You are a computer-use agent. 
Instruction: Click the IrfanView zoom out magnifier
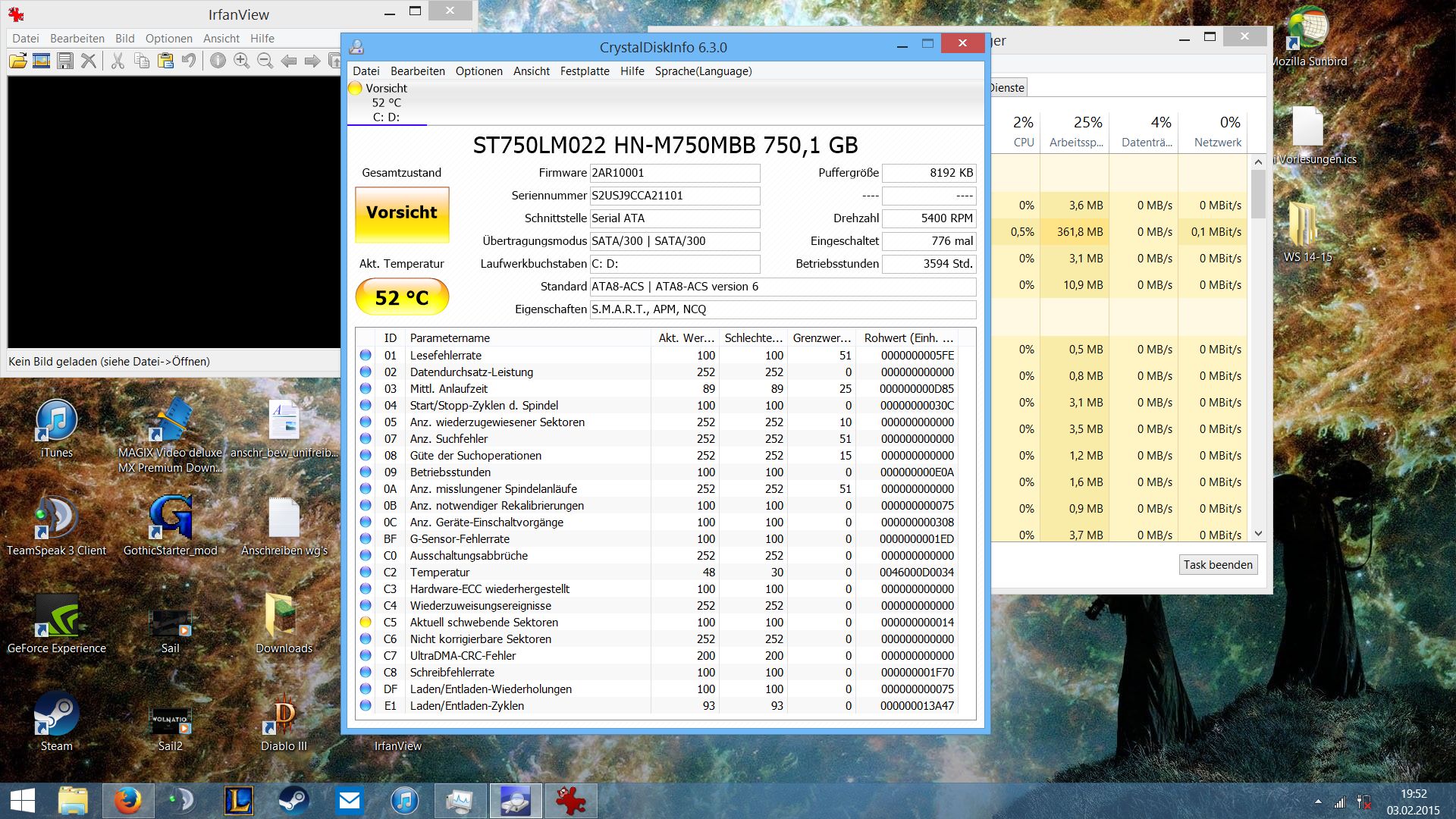point(265,61)
